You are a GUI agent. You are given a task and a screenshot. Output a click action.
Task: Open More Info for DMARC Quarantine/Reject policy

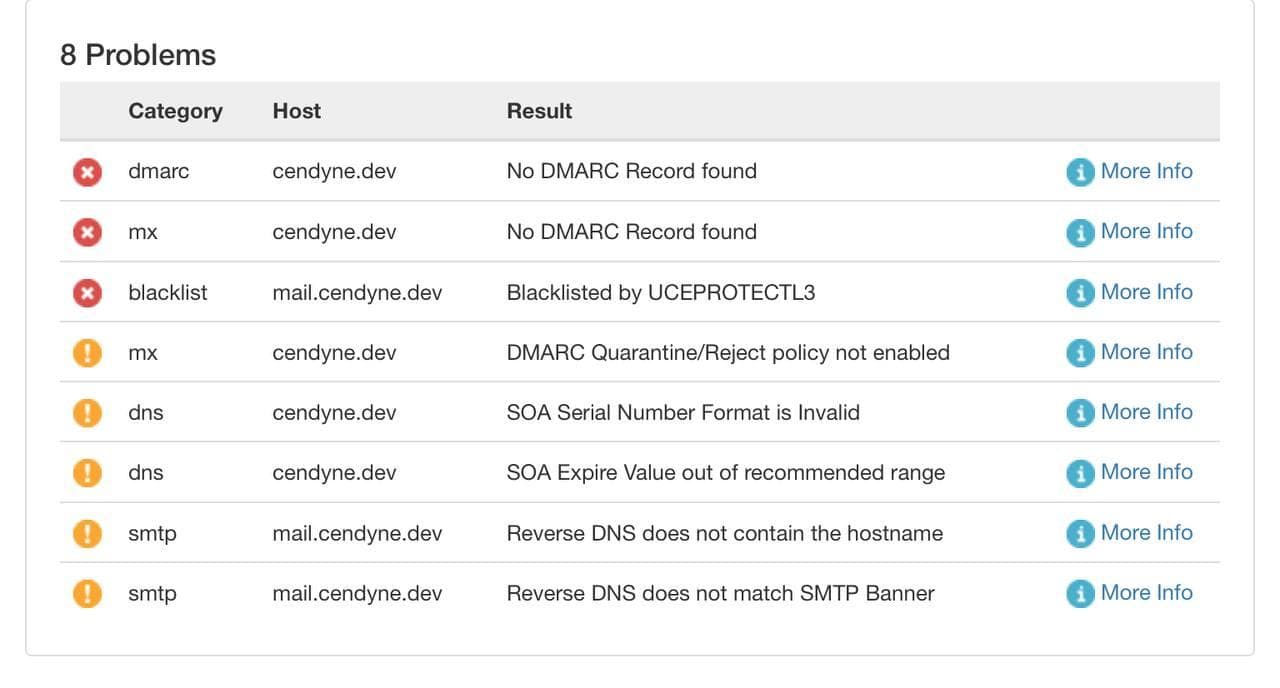[1146, 352]
